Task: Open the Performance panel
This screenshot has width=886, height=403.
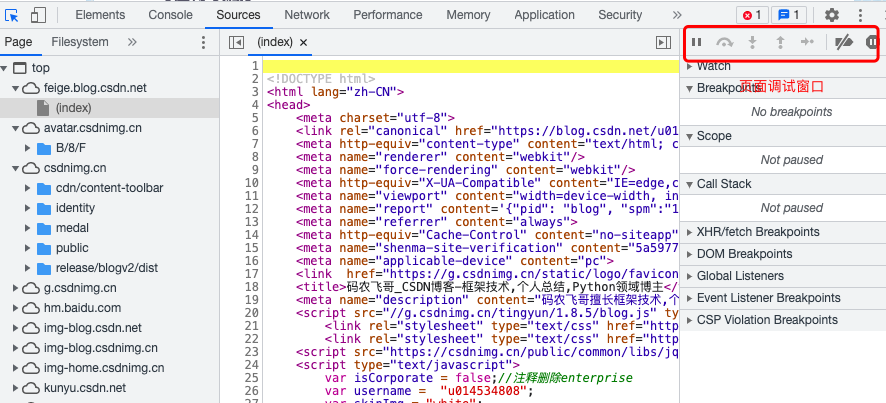Action: (388, 15)
